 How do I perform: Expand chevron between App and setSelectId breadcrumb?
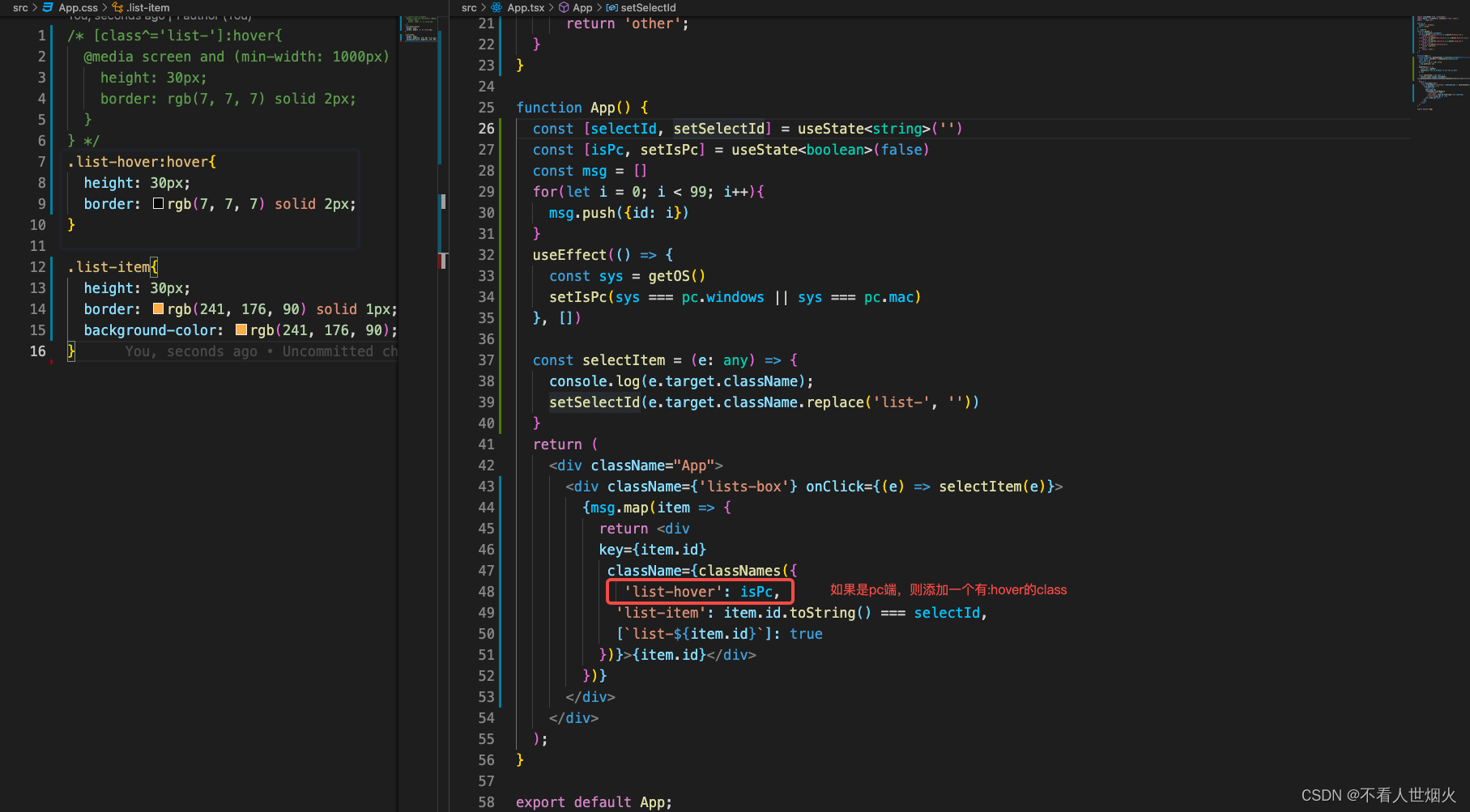[599, 7]
